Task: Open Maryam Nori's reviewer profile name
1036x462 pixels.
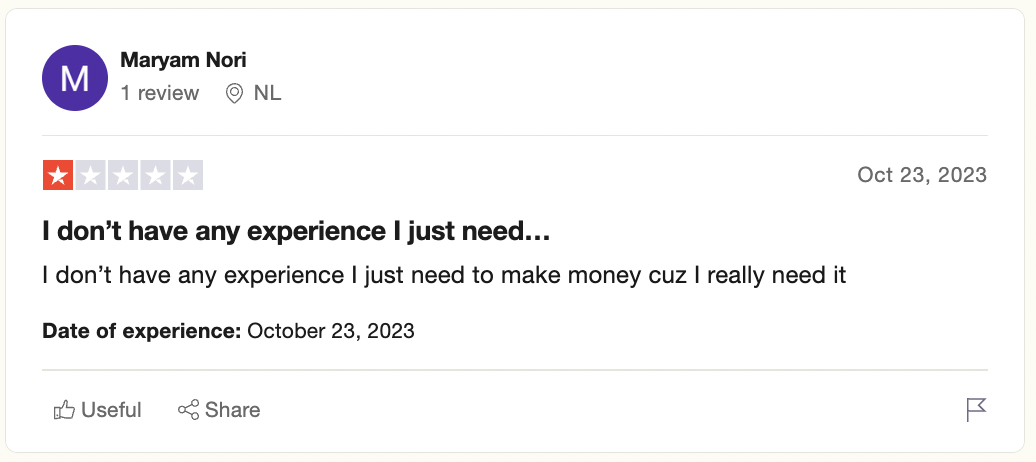Action: [183, 60]
